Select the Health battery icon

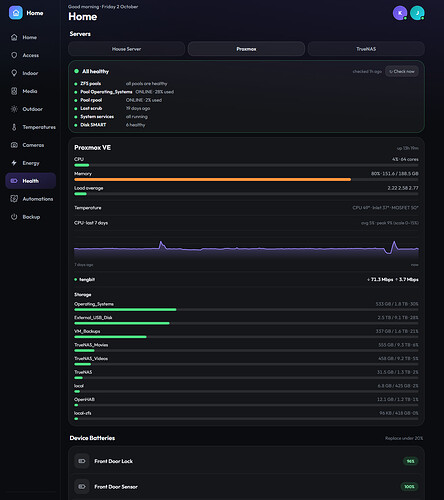(x=14, y=181)
